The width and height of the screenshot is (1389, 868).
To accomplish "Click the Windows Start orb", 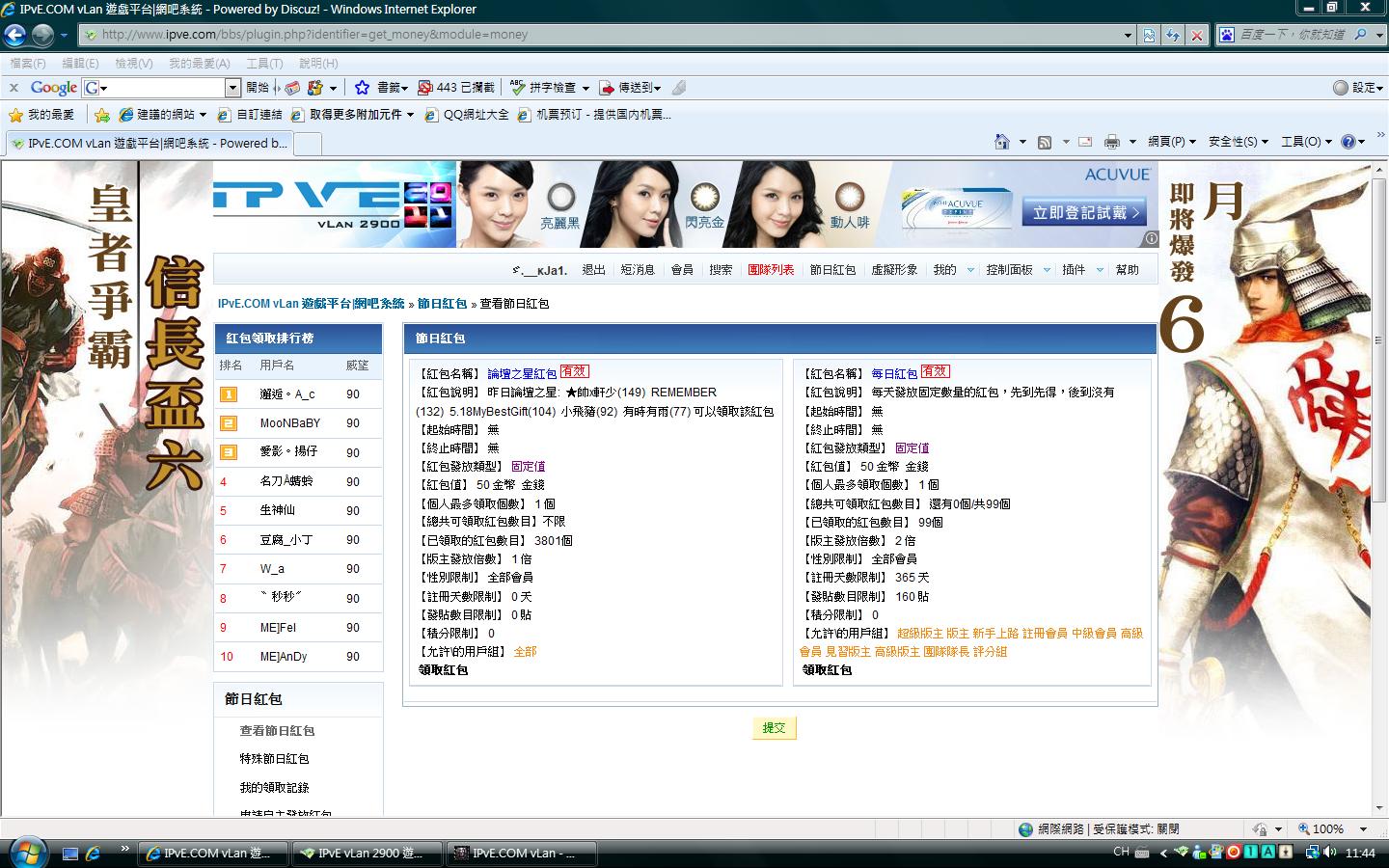I will click(26, 853).
